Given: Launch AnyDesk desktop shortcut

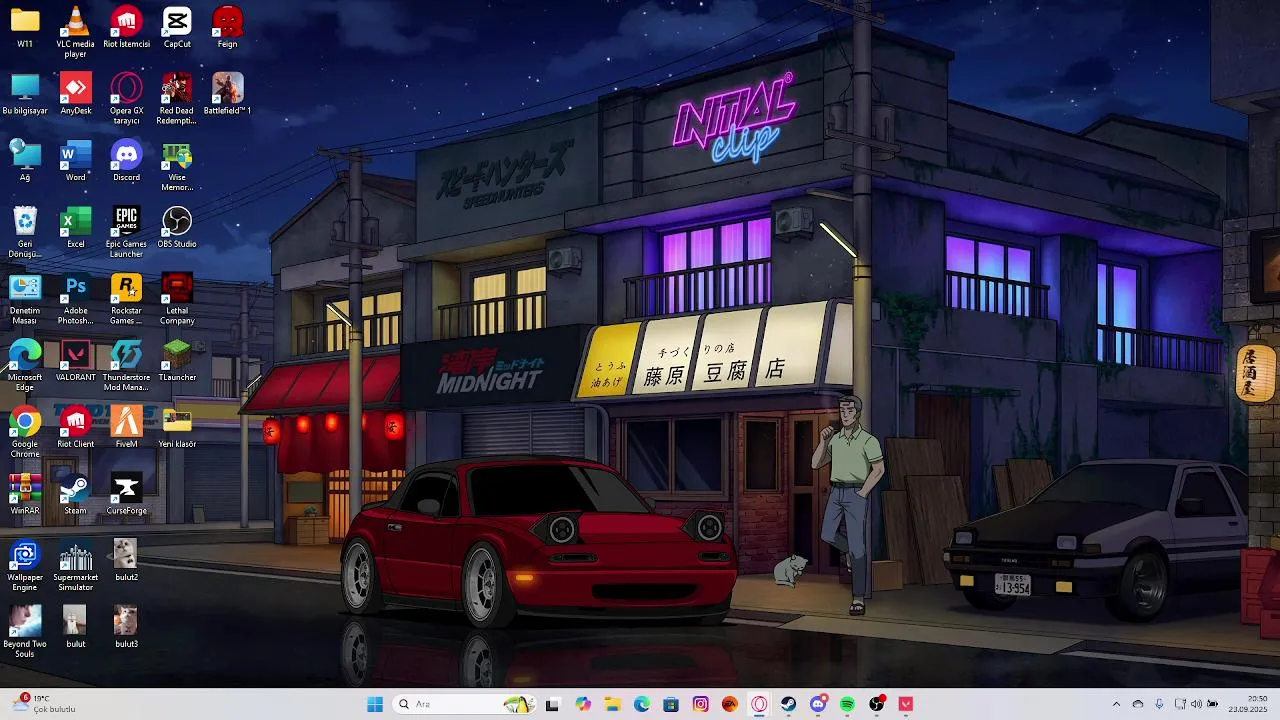Looking at the screenshot, I should pos(76,94).
